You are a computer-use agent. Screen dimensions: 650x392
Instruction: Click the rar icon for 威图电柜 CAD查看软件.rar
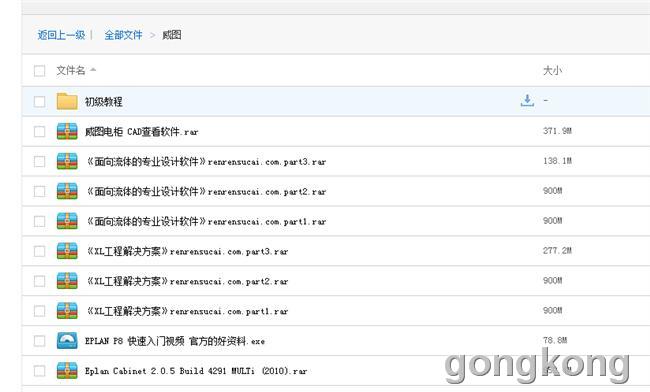(67, 131)
